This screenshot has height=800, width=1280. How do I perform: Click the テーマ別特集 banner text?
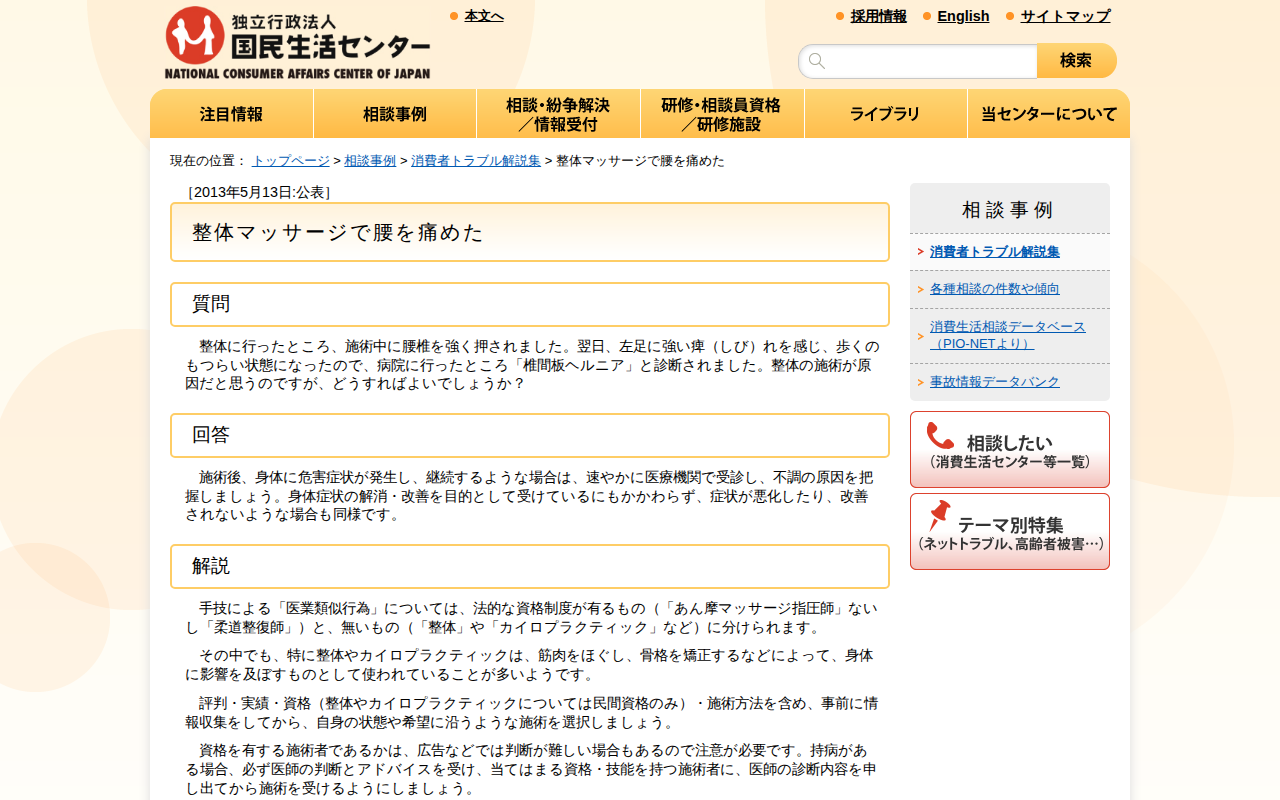tap(1010, 532)
